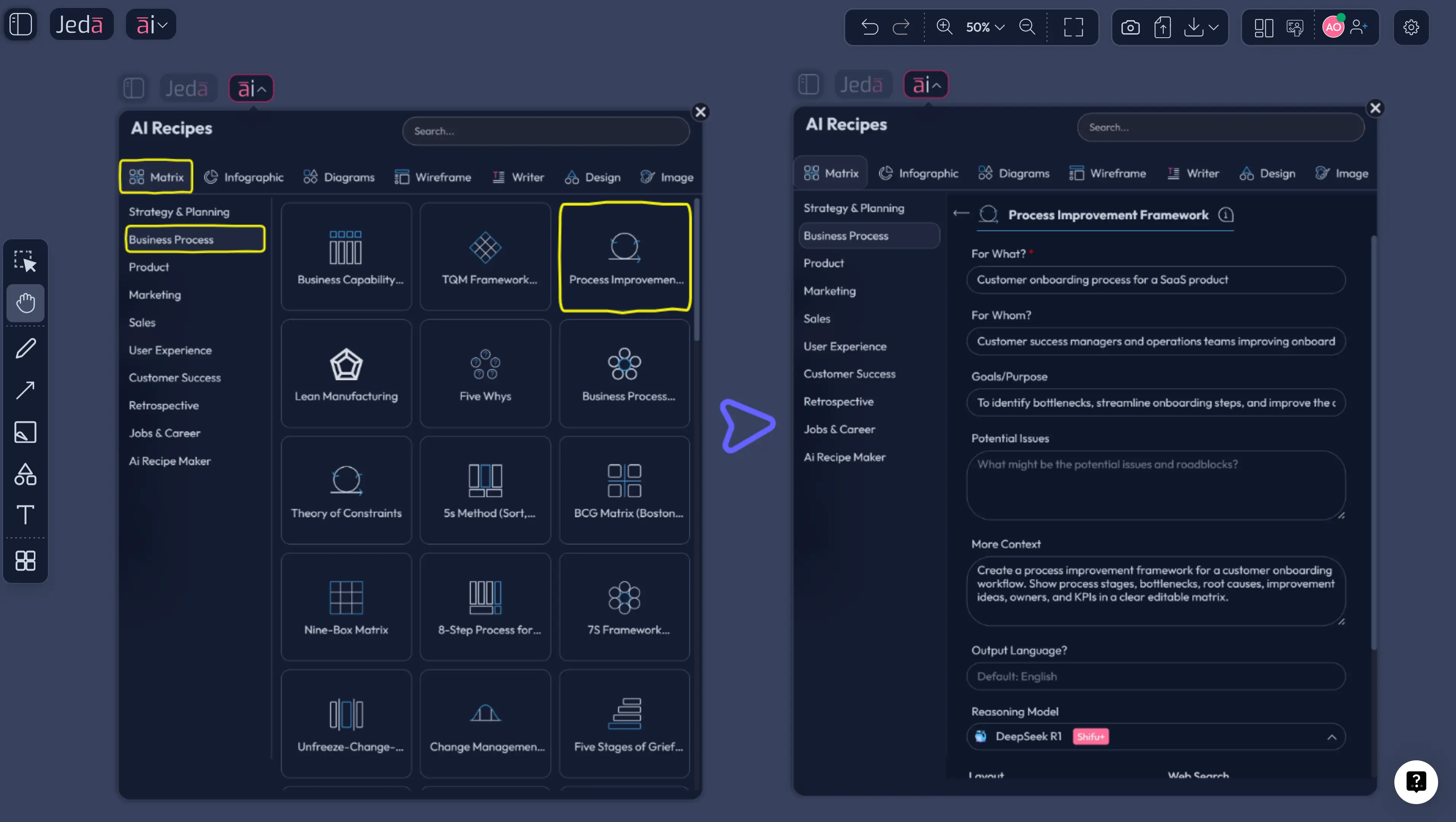Image resolution: width=1456 pixels, height=822 pixels.
Task: Open the top ai menu dropdown
Action: 151,24
